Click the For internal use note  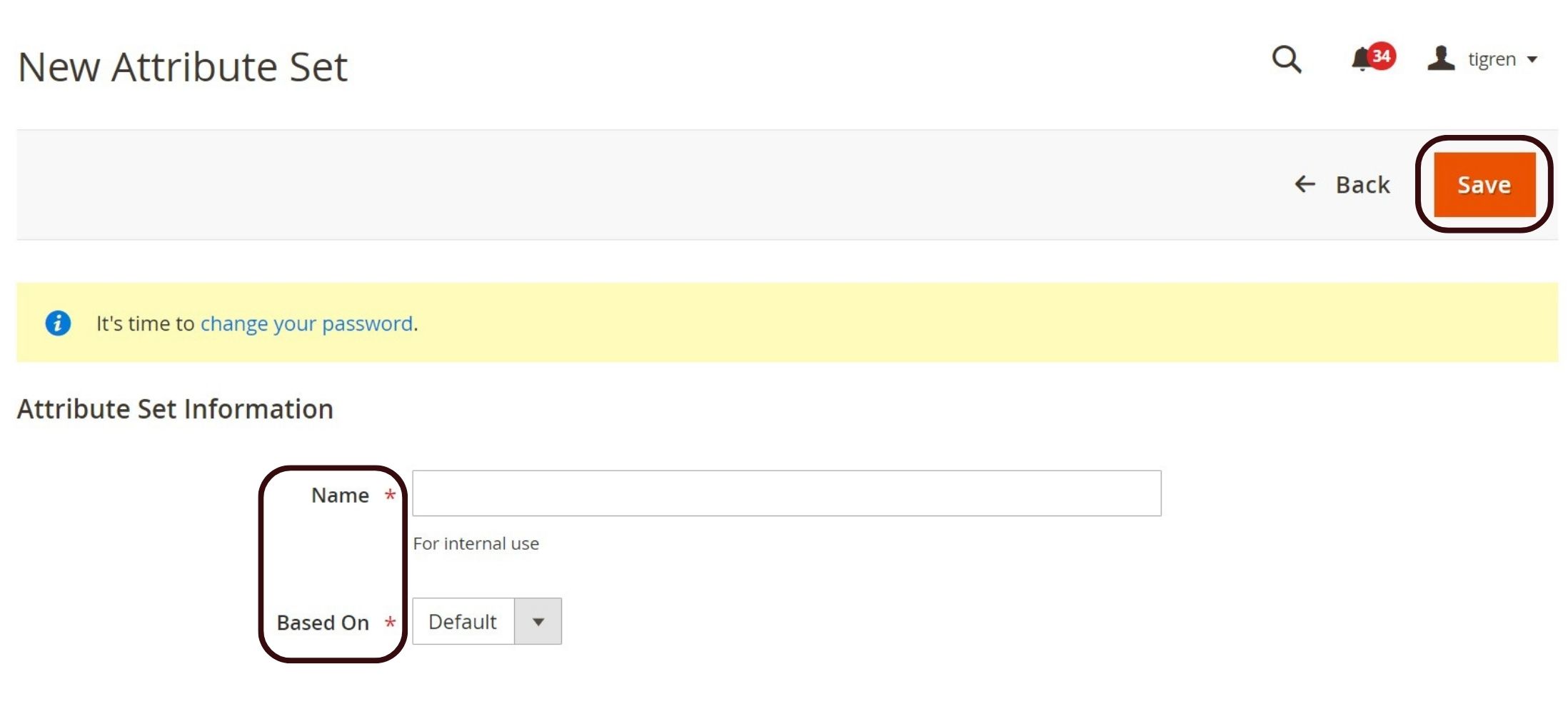[x=476, y=544]
